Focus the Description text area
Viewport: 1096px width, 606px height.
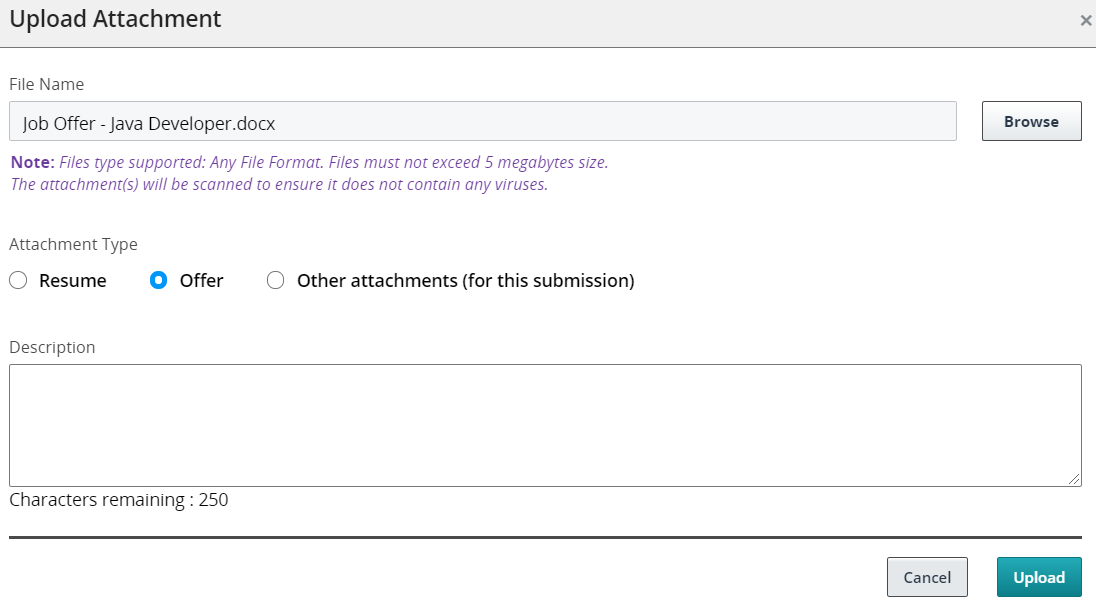(545, 425)
